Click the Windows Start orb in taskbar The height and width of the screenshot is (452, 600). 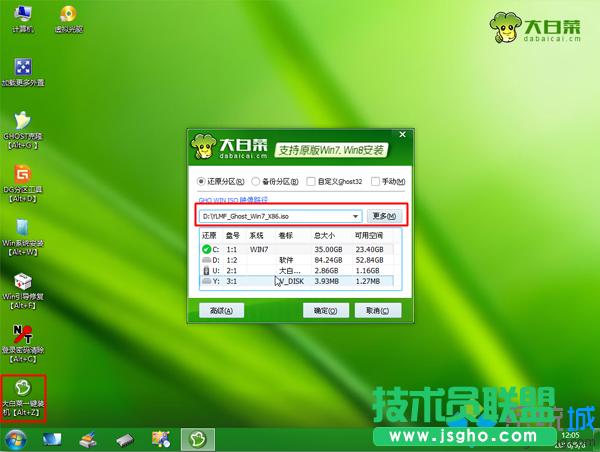point(16,439)
